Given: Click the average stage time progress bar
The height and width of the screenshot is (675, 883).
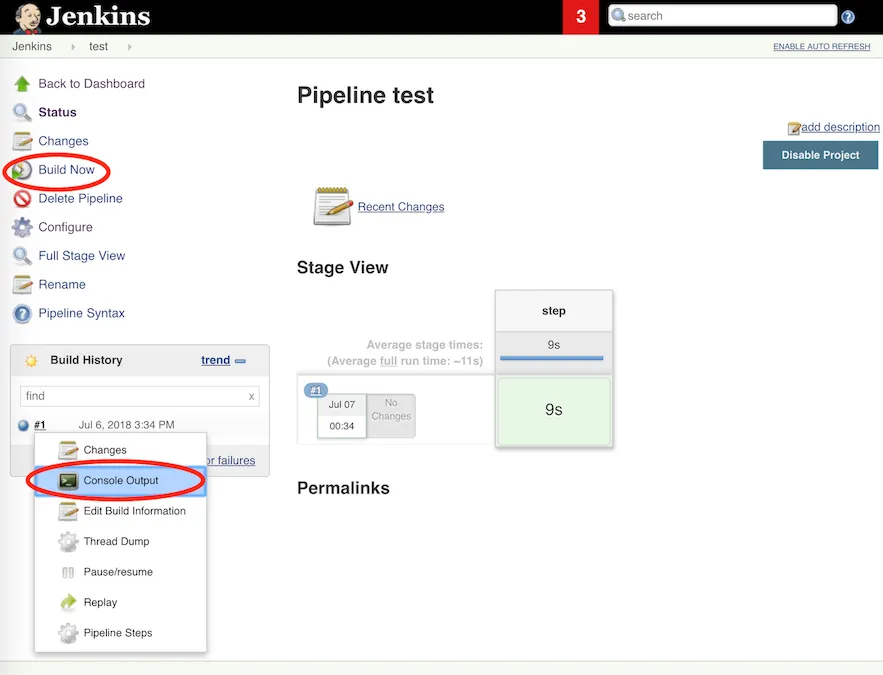Looking at the screenshot, I should [551, 358].
